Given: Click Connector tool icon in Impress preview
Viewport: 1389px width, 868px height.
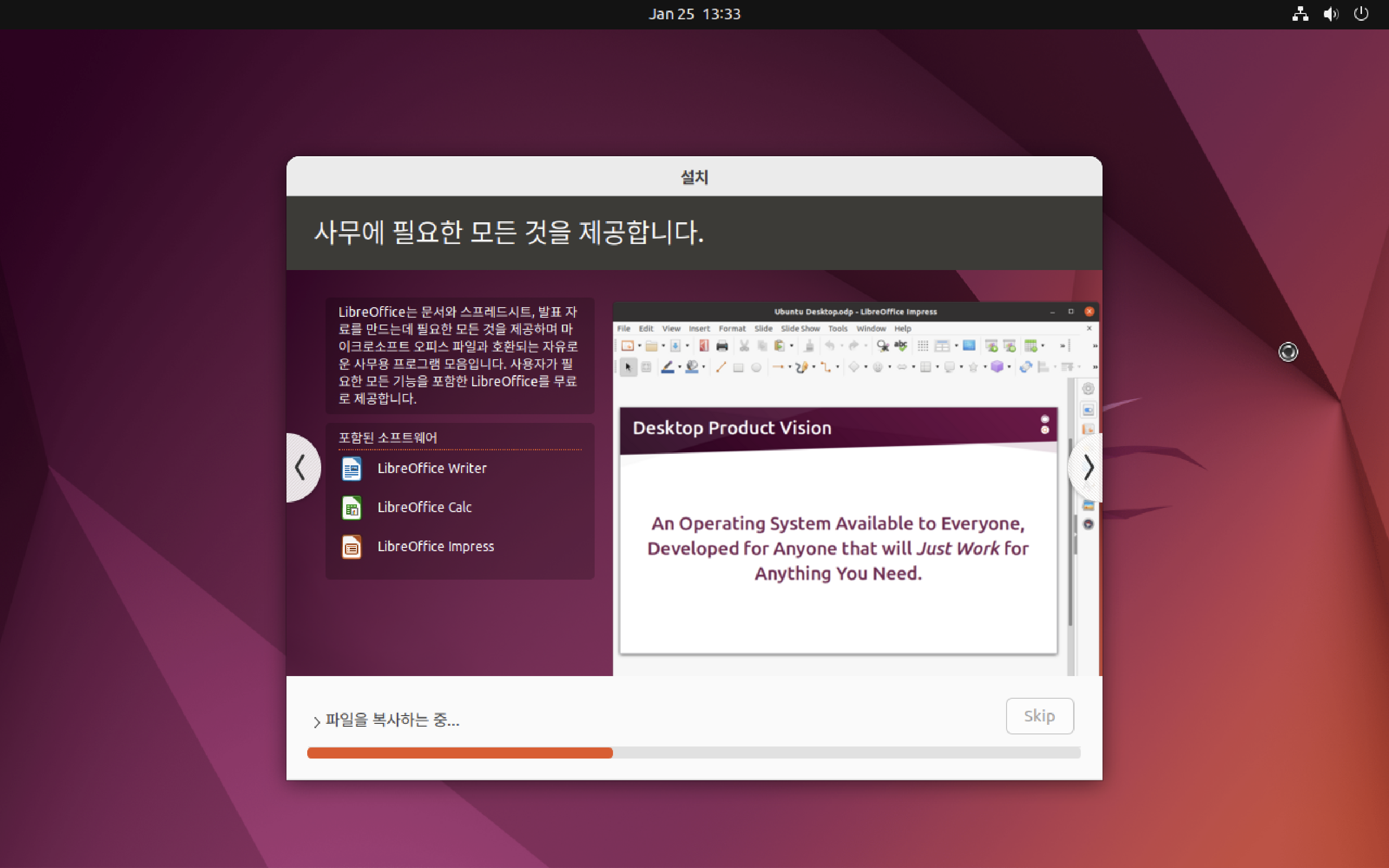Looking at the screenshot, I should tap(825, 367).
